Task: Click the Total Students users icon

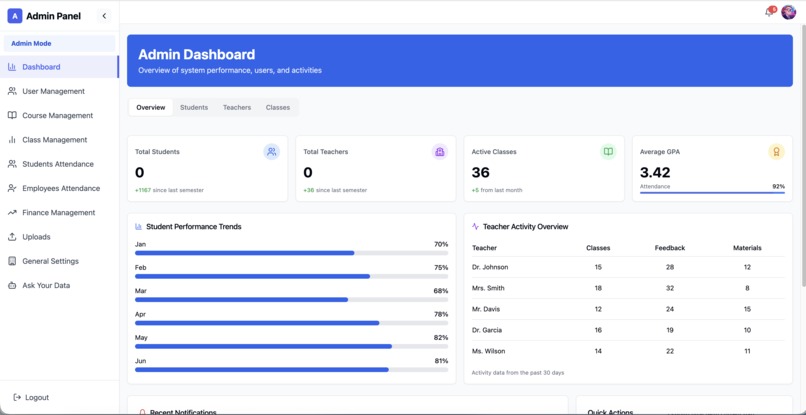Action: 271,152
